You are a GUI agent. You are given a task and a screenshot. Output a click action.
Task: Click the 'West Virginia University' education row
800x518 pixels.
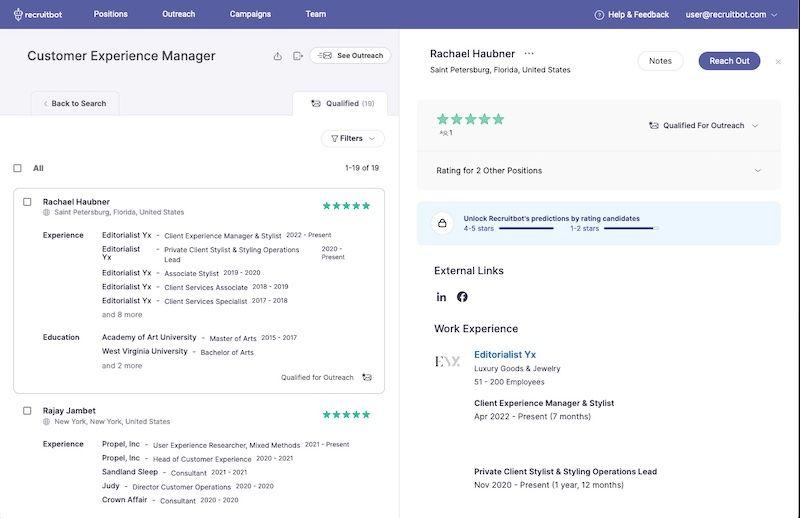point(178,352)
